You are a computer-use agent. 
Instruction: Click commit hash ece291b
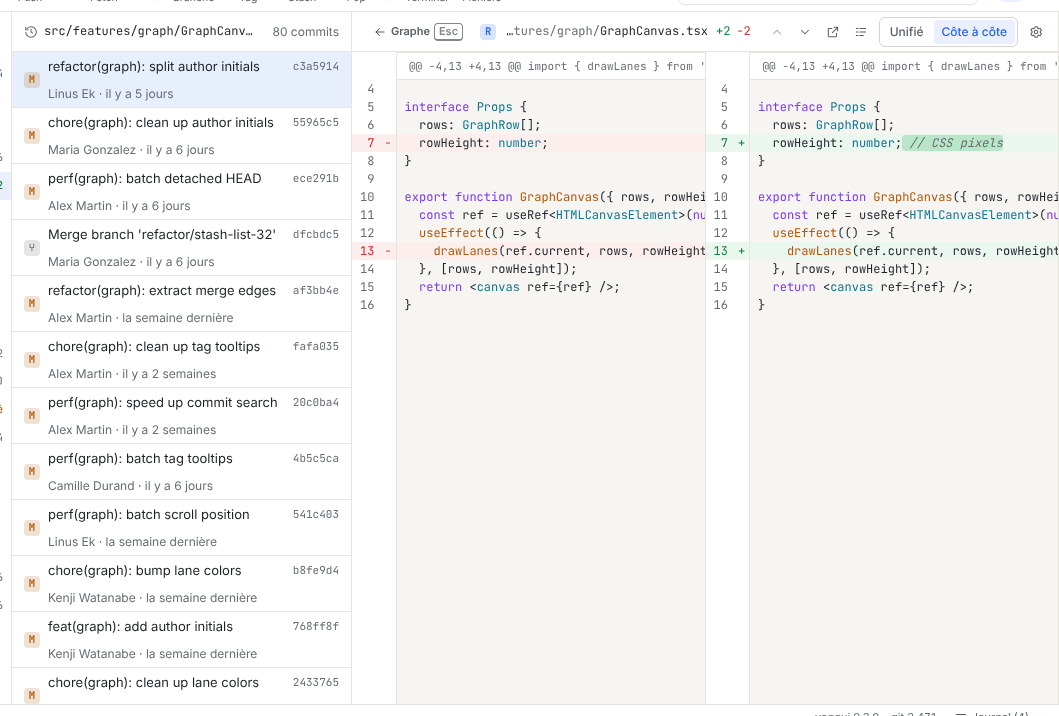(x=315, y=178)
